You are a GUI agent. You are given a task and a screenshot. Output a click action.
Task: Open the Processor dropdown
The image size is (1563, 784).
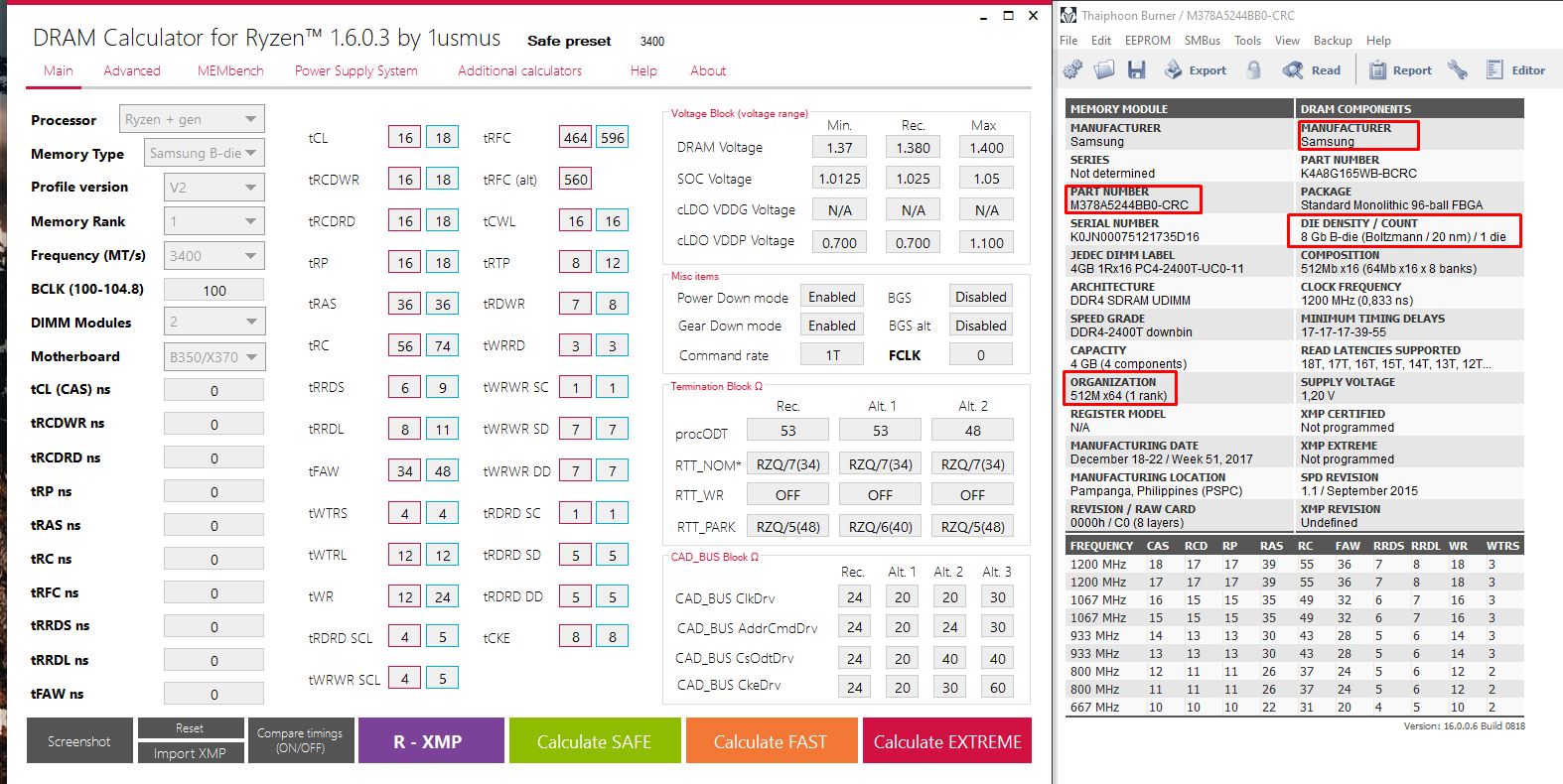[x=193, y=119]
